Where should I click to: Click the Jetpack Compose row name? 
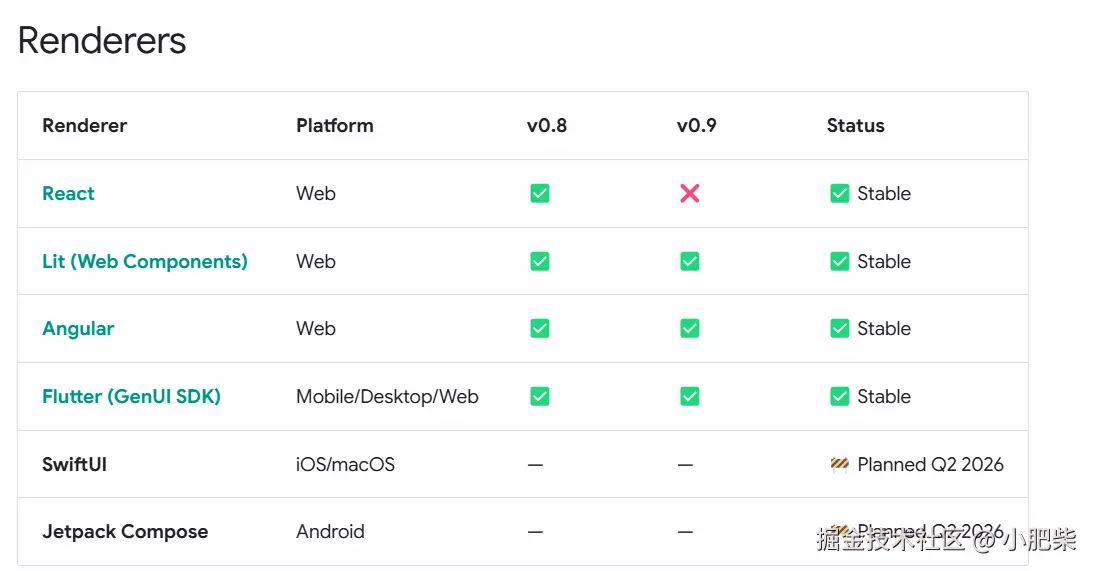coord(125,532)
